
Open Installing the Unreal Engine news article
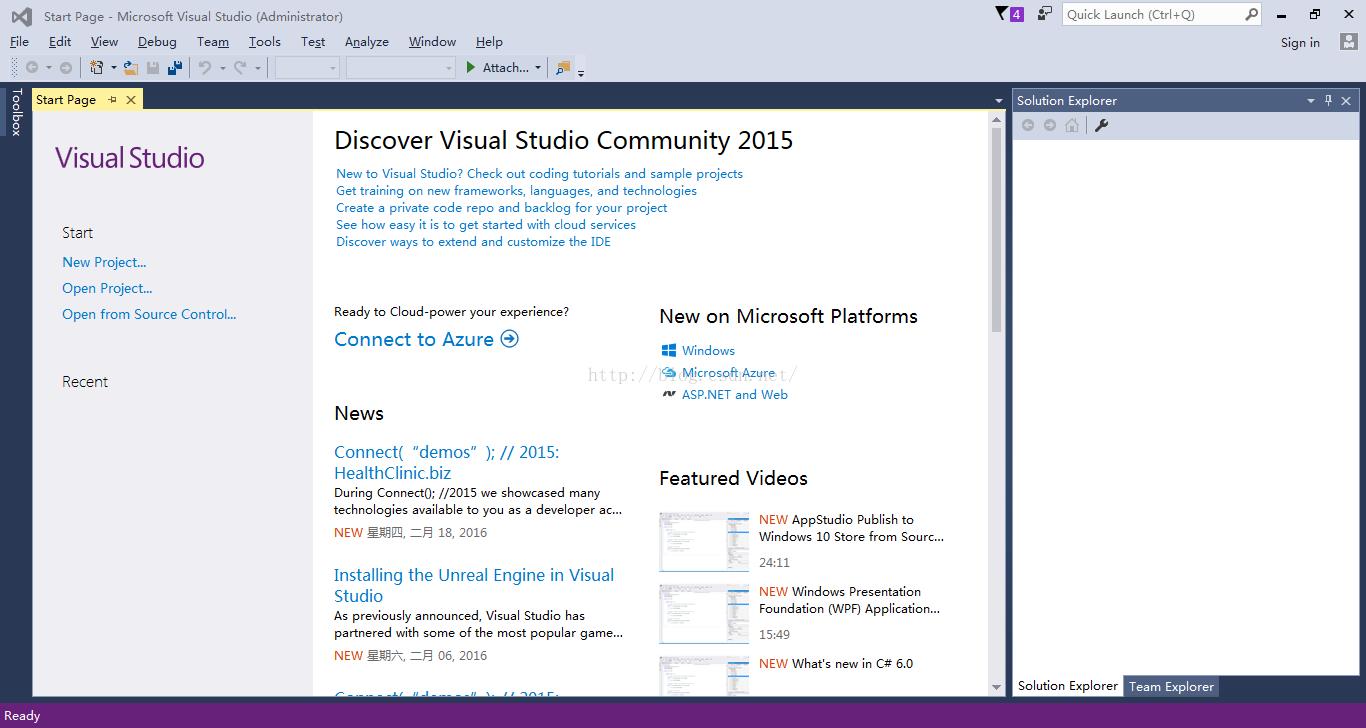(x=474, y=585)
